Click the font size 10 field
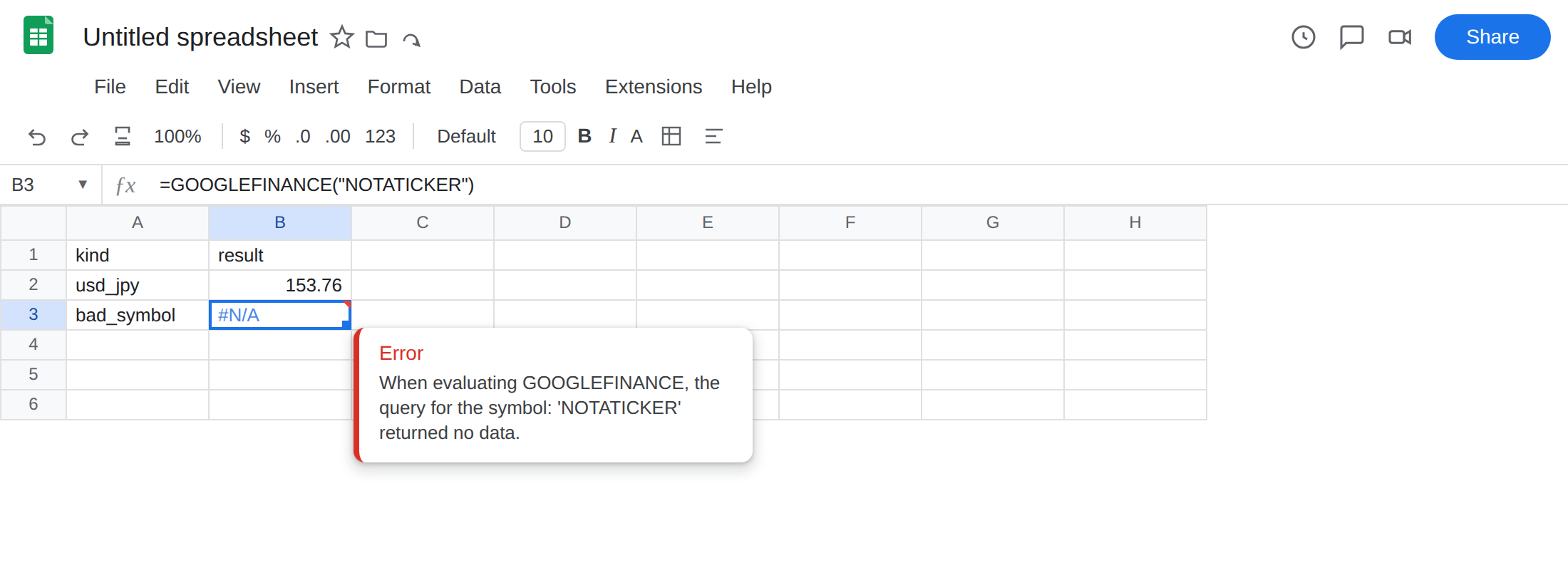This screenshot has height=570, width=1568. (x=542, y=136)
